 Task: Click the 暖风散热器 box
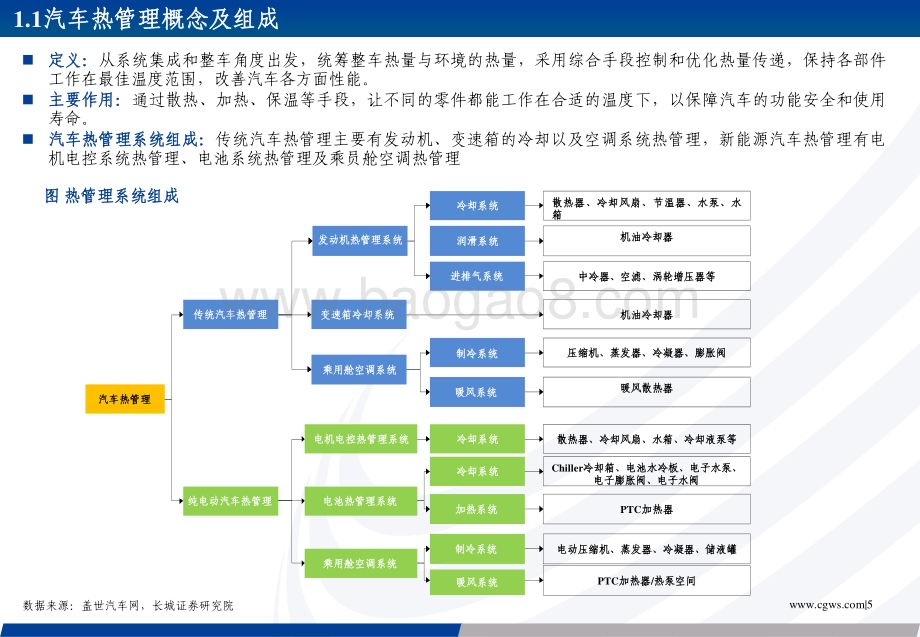click(647, 392)
